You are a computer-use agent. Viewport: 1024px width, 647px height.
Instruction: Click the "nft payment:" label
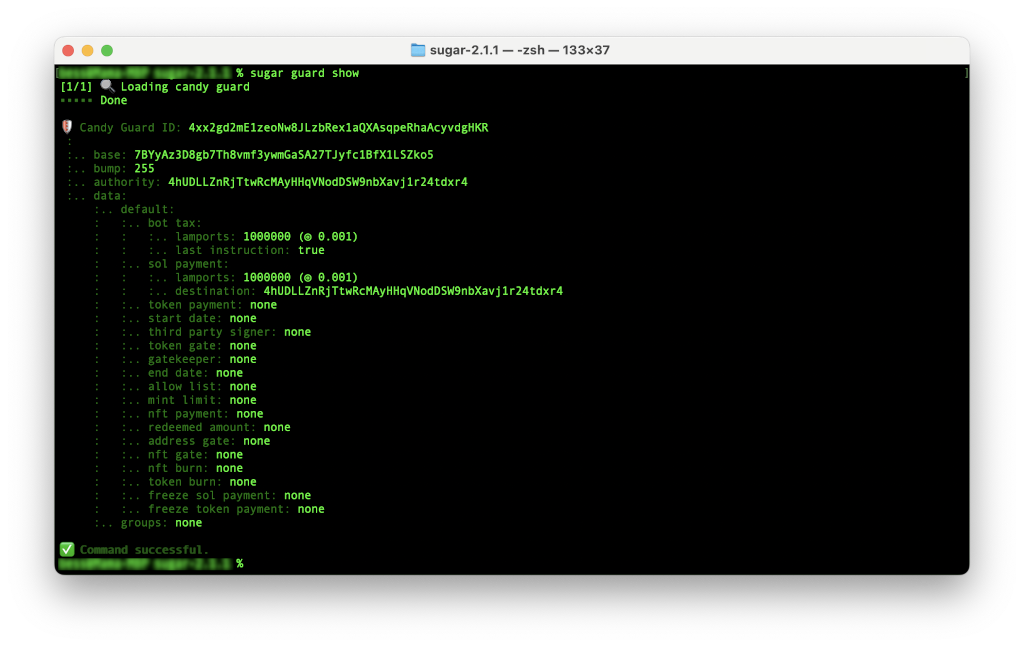click(x=189, y=414)
